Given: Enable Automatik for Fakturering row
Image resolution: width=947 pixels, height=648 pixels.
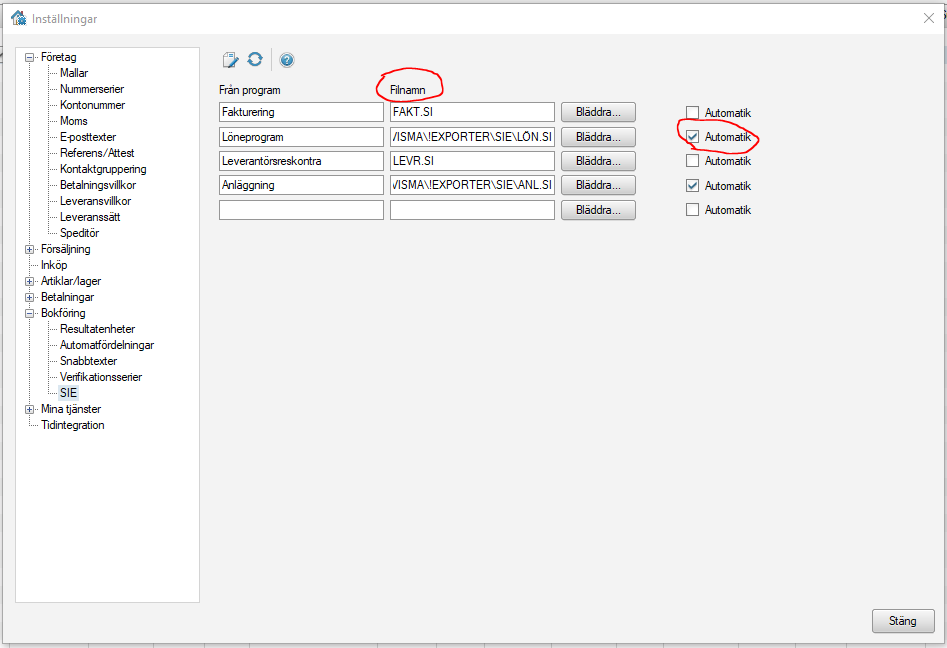Looking at the screenshot, I should (x=692, y=112).
